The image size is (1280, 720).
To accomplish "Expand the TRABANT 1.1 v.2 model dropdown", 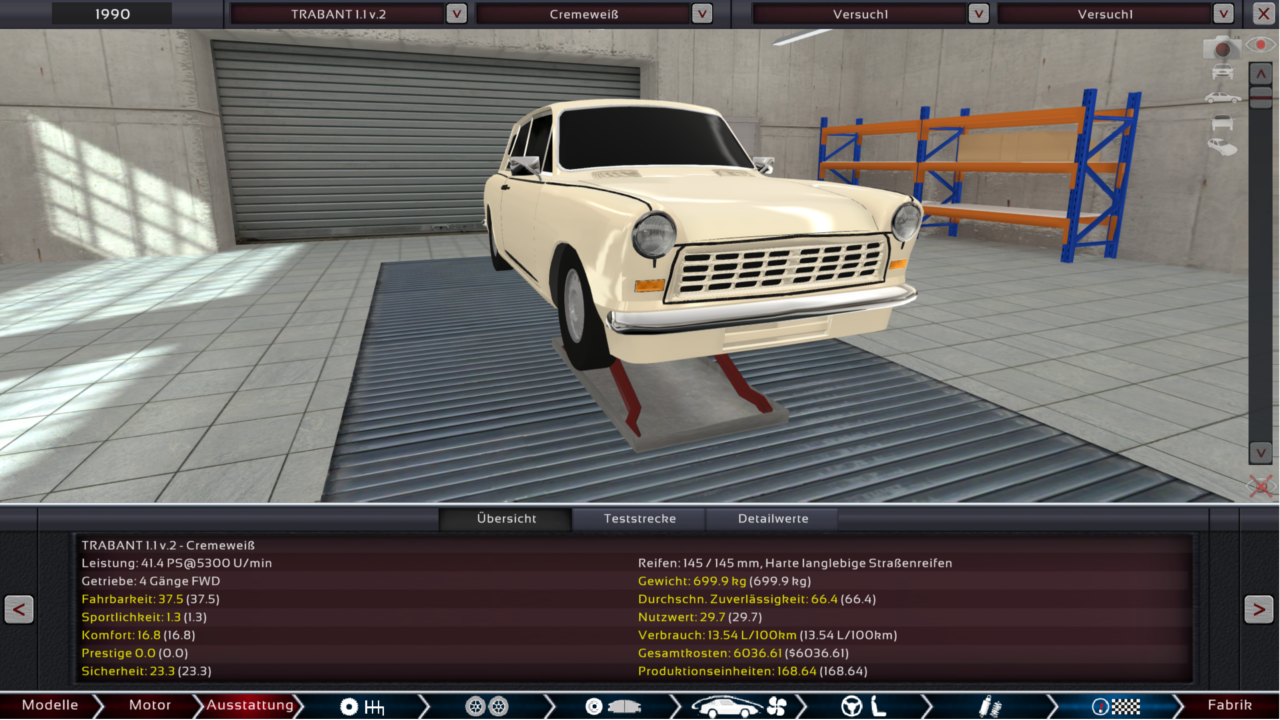I will (x=456, y=14).
